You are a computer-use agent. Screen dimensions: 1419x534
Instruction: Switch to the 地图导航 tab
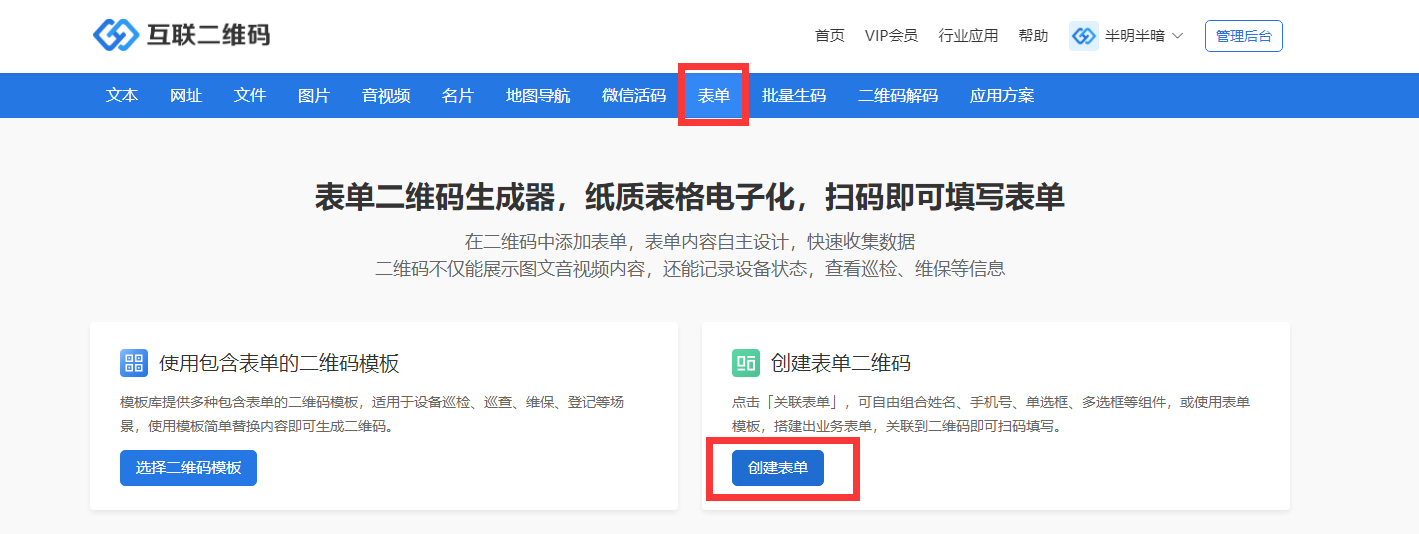click(x=538, y=96)
